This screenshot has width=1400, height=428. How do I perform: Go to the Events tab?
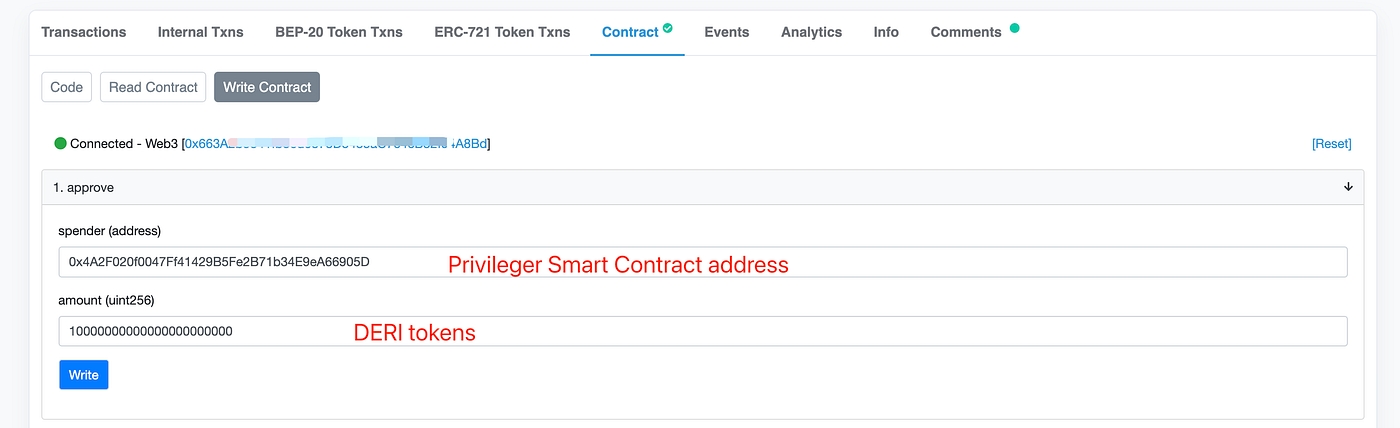[x=726, y=32]
